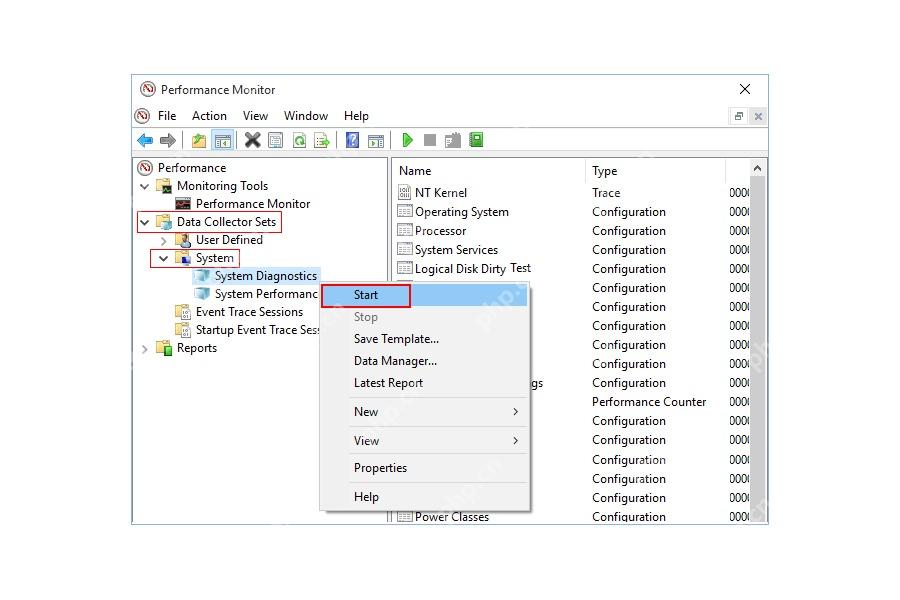The width and height of the screenshot is (900, 600).
Task: Open the View menu in menu bar
Action: (255, 115)
